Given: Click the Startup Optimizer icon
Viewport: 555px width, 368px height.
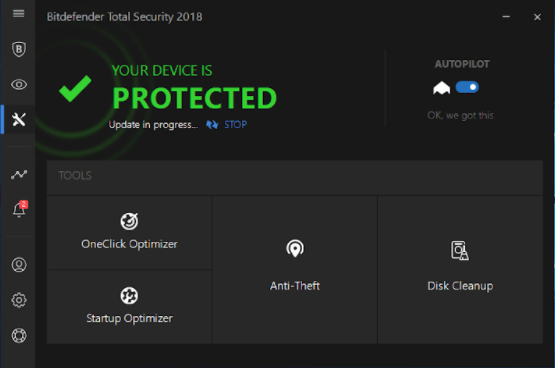Looking at the screenshot, I should (x=129, y=295).
